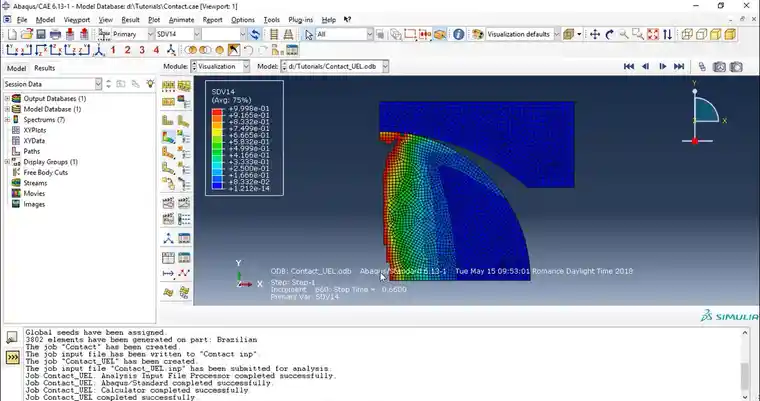Click the light bulb icon above the tree
This screenshot has width=760, height=401.
(151, 84)
